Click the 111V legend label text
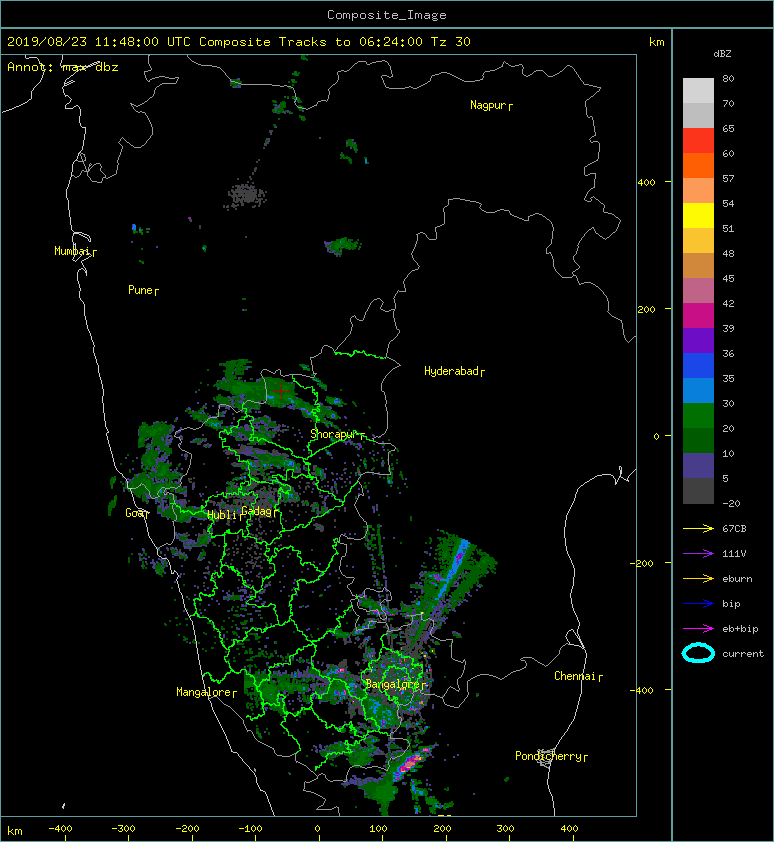This screenshot has height=842, width=774. click(x=734, y=554)
